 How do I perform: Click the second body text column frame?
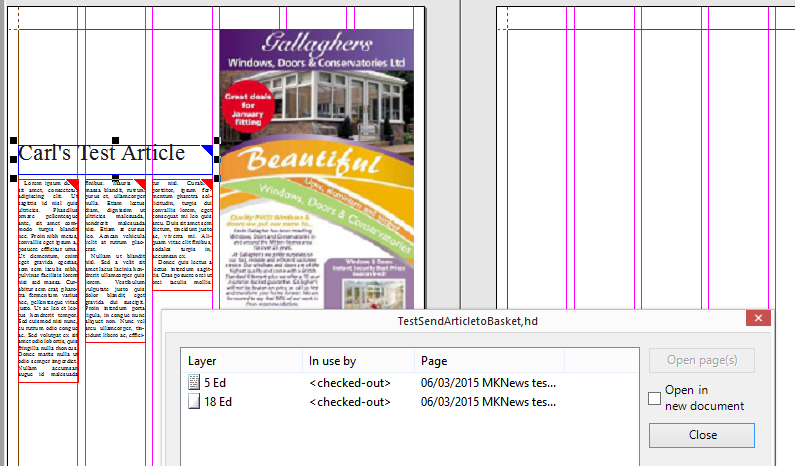click(116, 261)
